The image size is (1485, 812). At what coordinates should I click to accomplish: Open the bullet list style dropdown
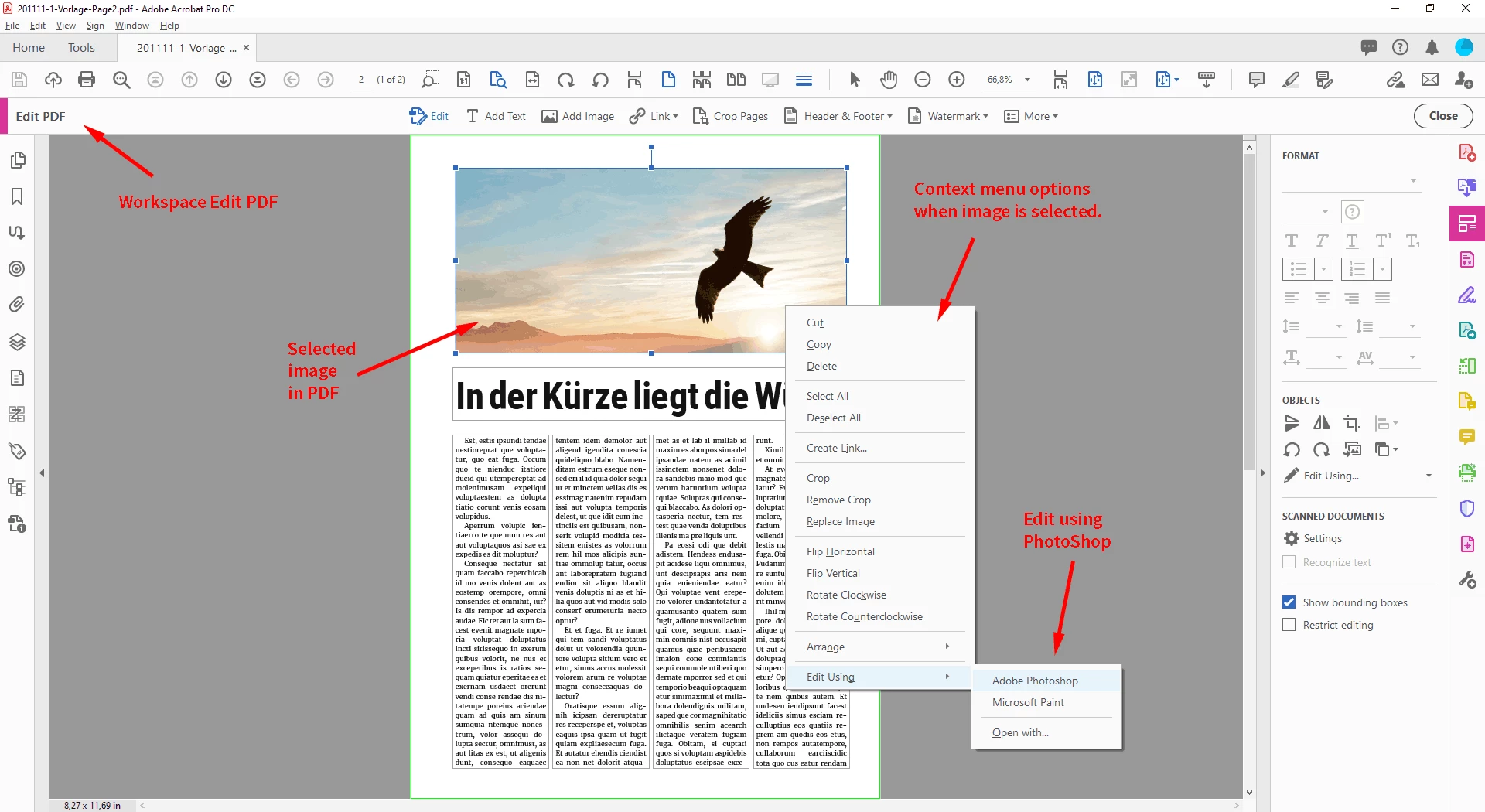1323,269
